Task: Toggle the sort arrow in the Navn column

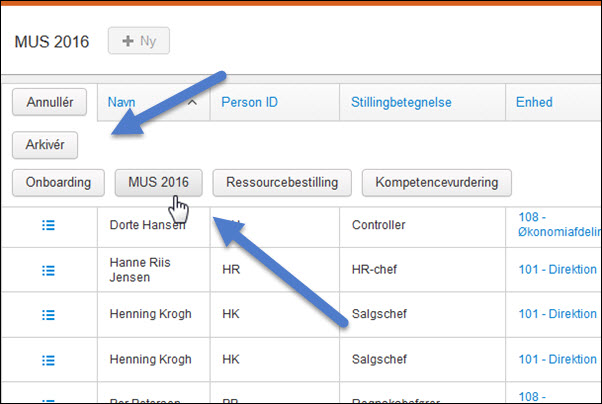Action: tap(192, 102)
